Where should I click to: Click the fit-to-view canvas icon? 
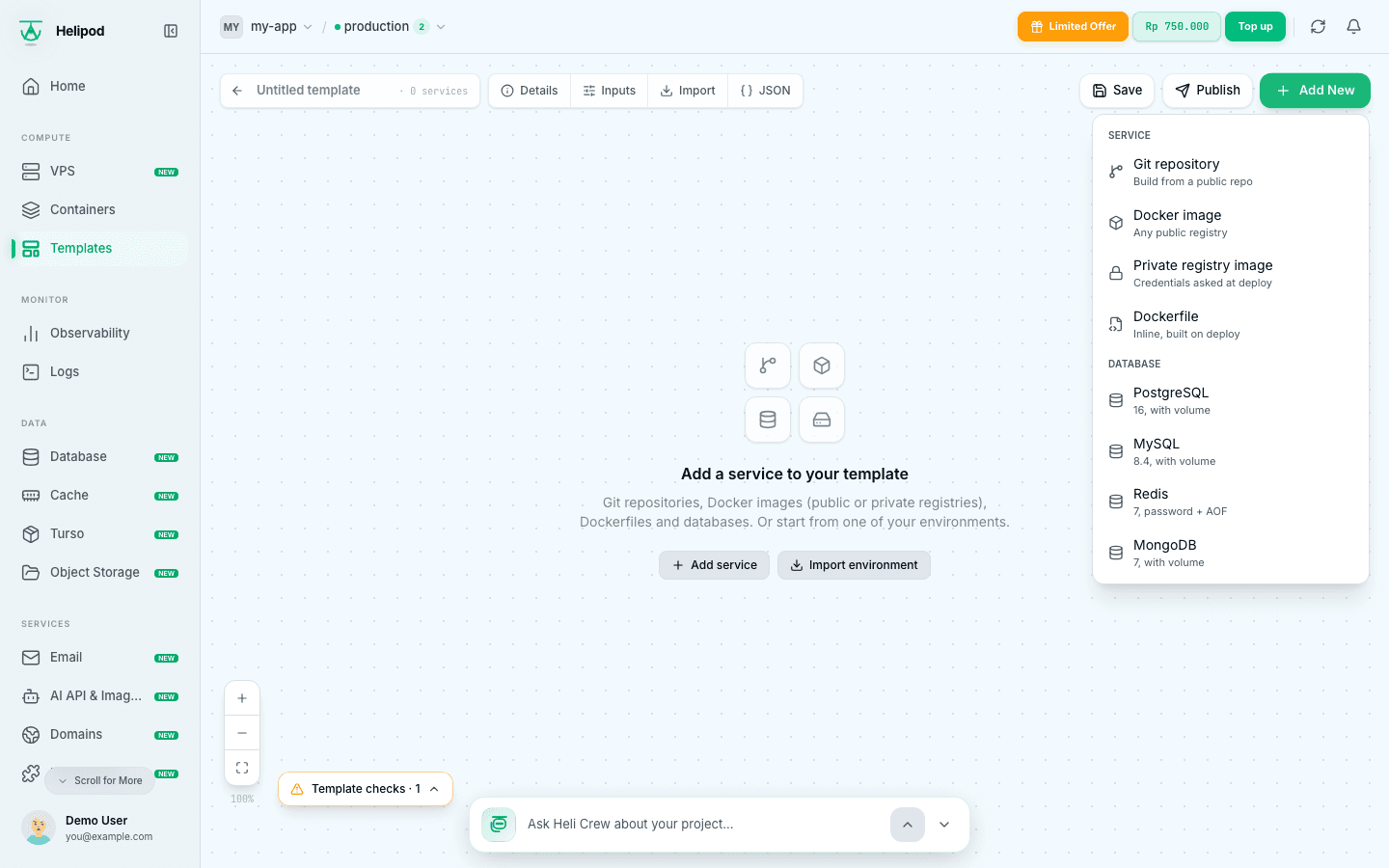click(242, 768)
